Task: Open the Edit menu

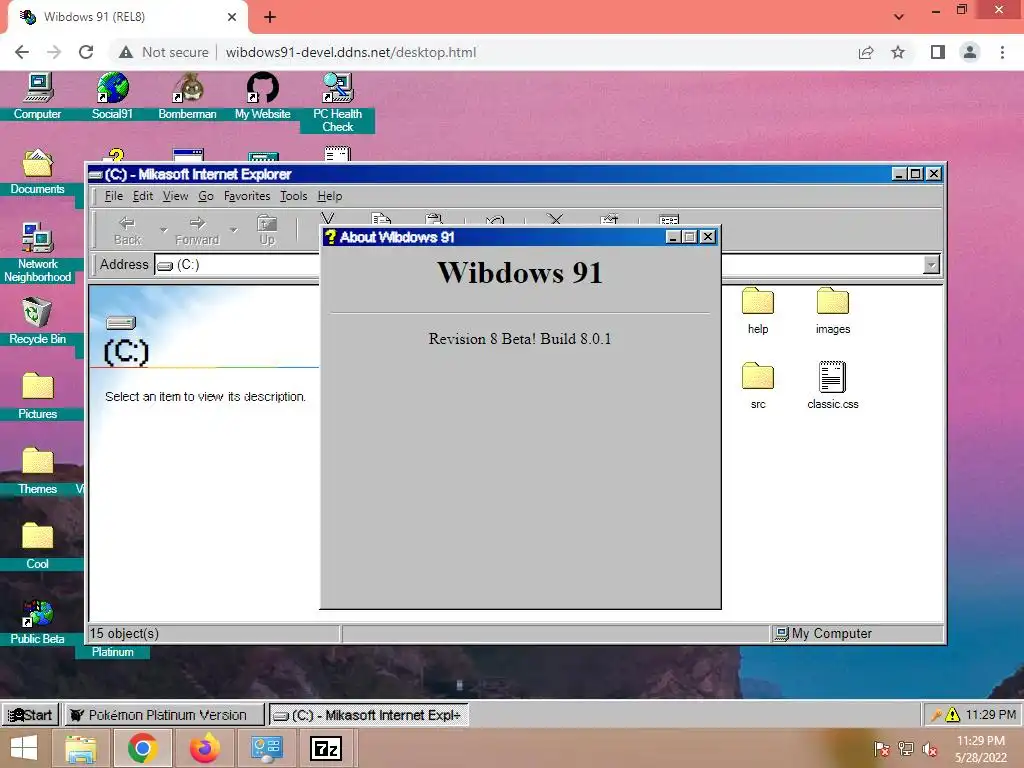Action: click(143, 196)
